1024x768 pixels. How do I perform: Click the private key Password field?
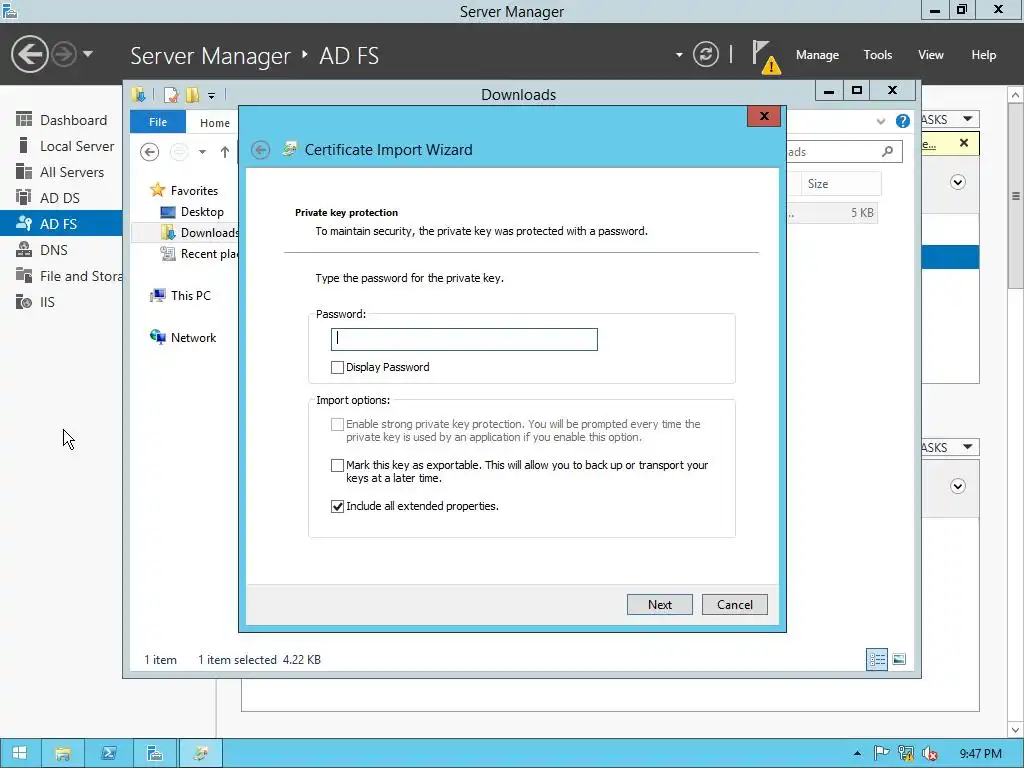(x=464, y=339)
